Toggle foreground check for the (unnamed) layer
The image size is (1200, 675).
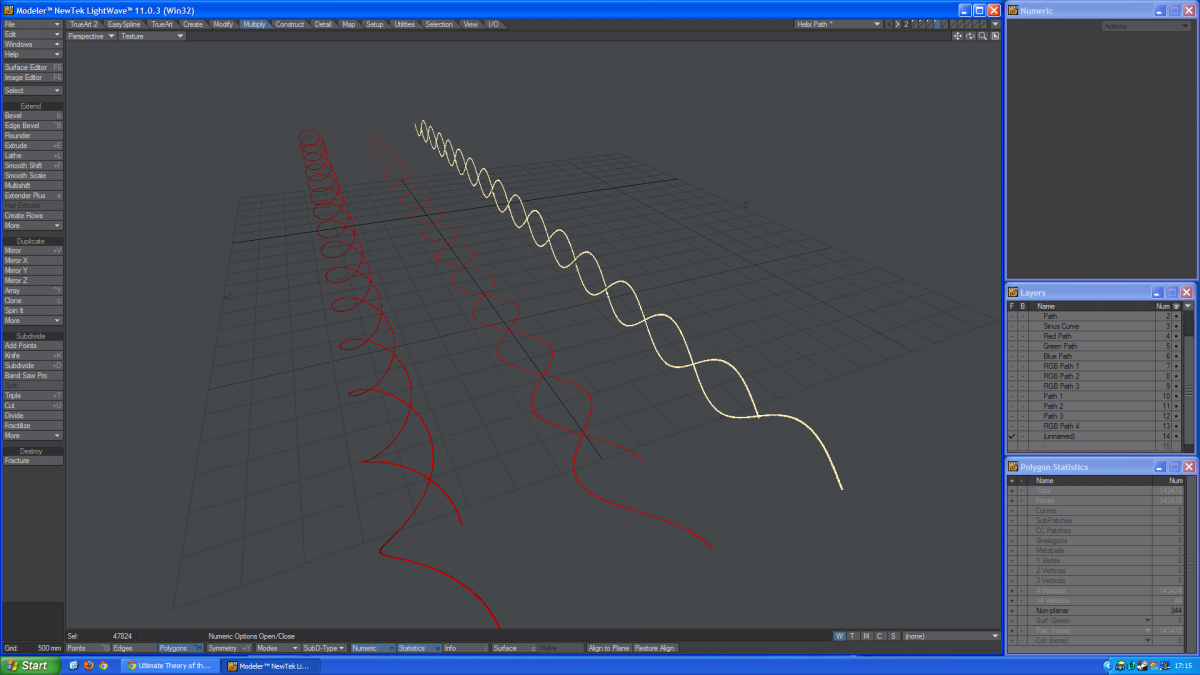[1011, 436]
